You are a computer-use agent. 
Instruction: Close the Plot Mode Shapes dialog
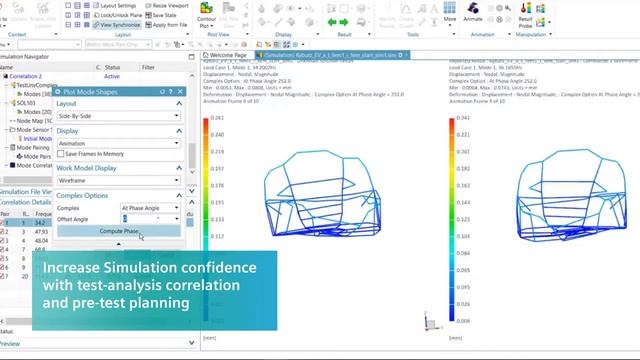pos(180,92)
